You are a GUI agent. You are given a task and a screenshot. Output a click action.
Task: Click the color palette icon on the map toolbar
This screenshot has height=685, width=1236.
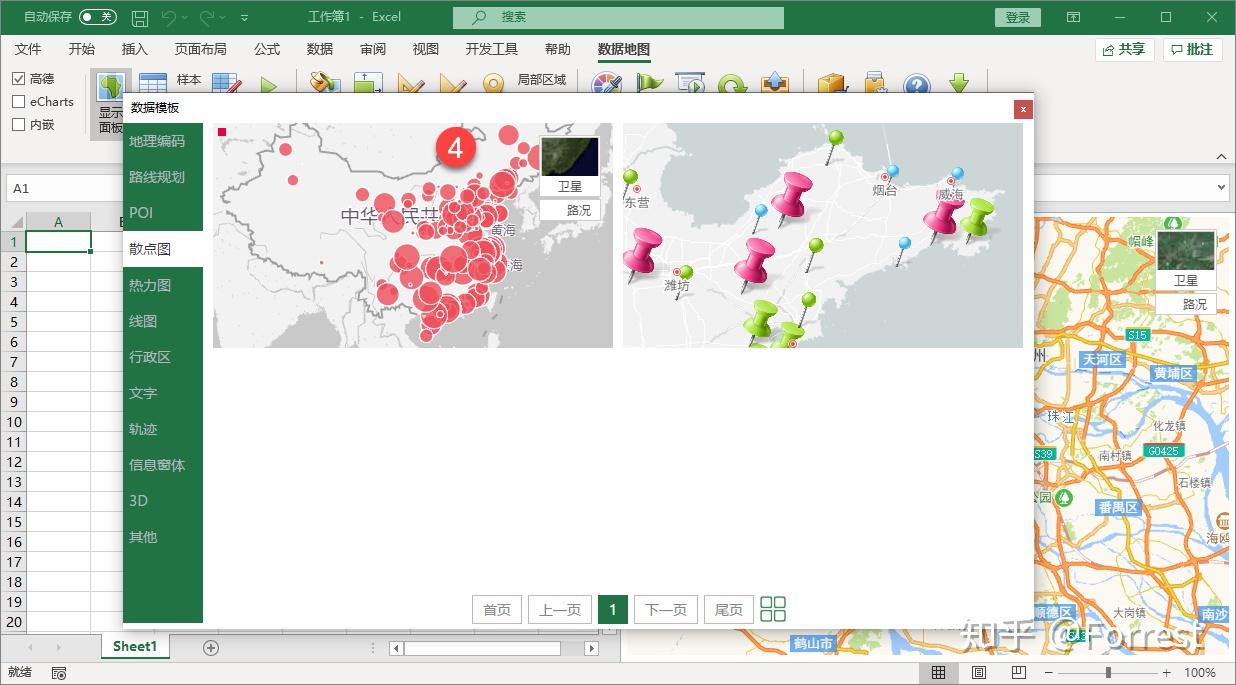[605, 84]
